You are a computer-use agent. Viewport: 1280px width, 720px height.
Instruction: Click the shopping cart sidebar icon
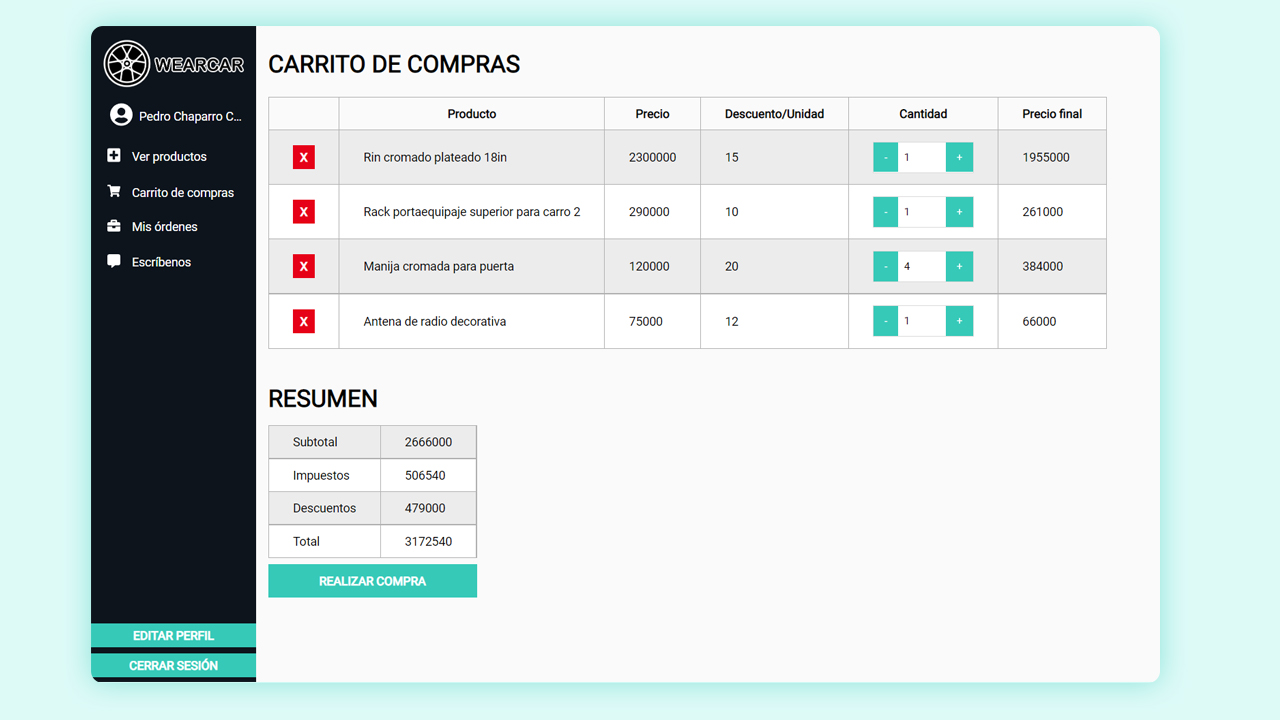(x=114, y=191)
